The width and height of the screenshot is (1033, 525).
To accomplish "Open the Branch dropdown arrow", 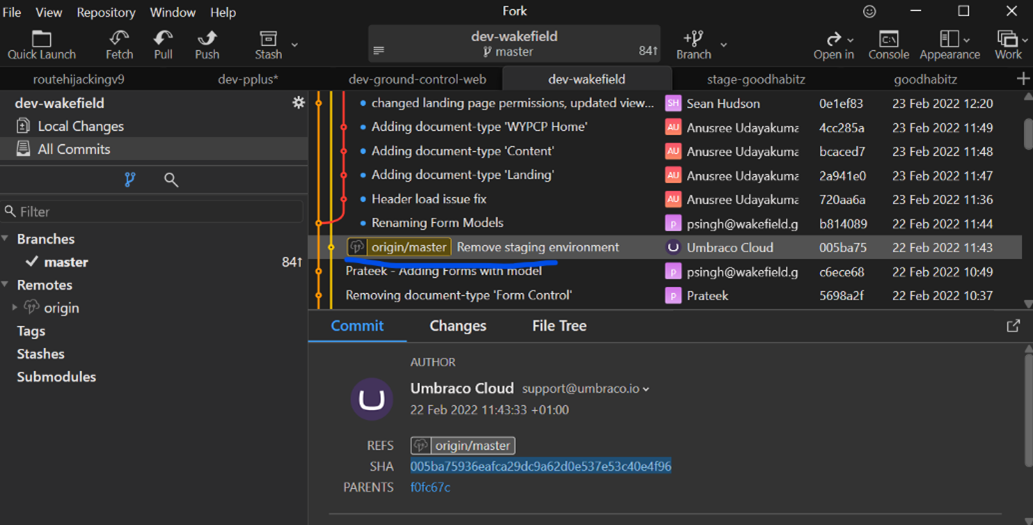I will [724, 45].
